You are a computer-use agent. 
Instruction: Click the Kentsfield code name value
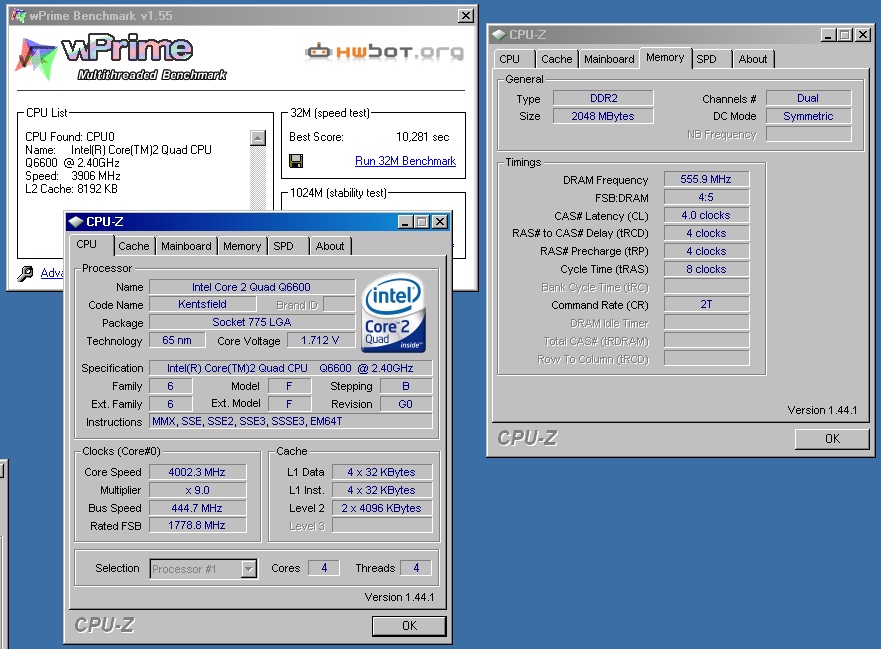click(202, 305)
